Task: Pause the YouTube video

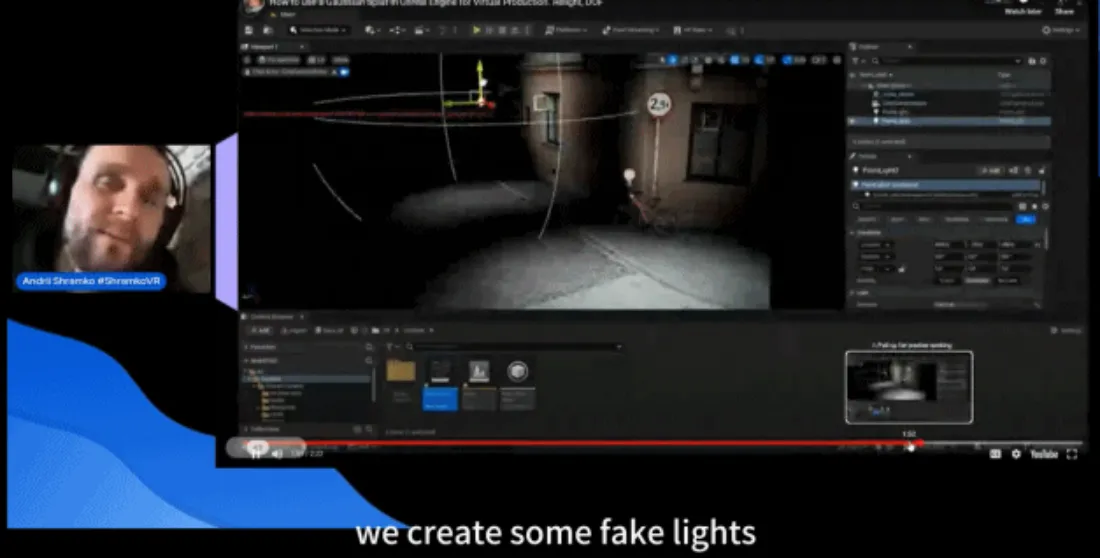Action: (256, 454)
